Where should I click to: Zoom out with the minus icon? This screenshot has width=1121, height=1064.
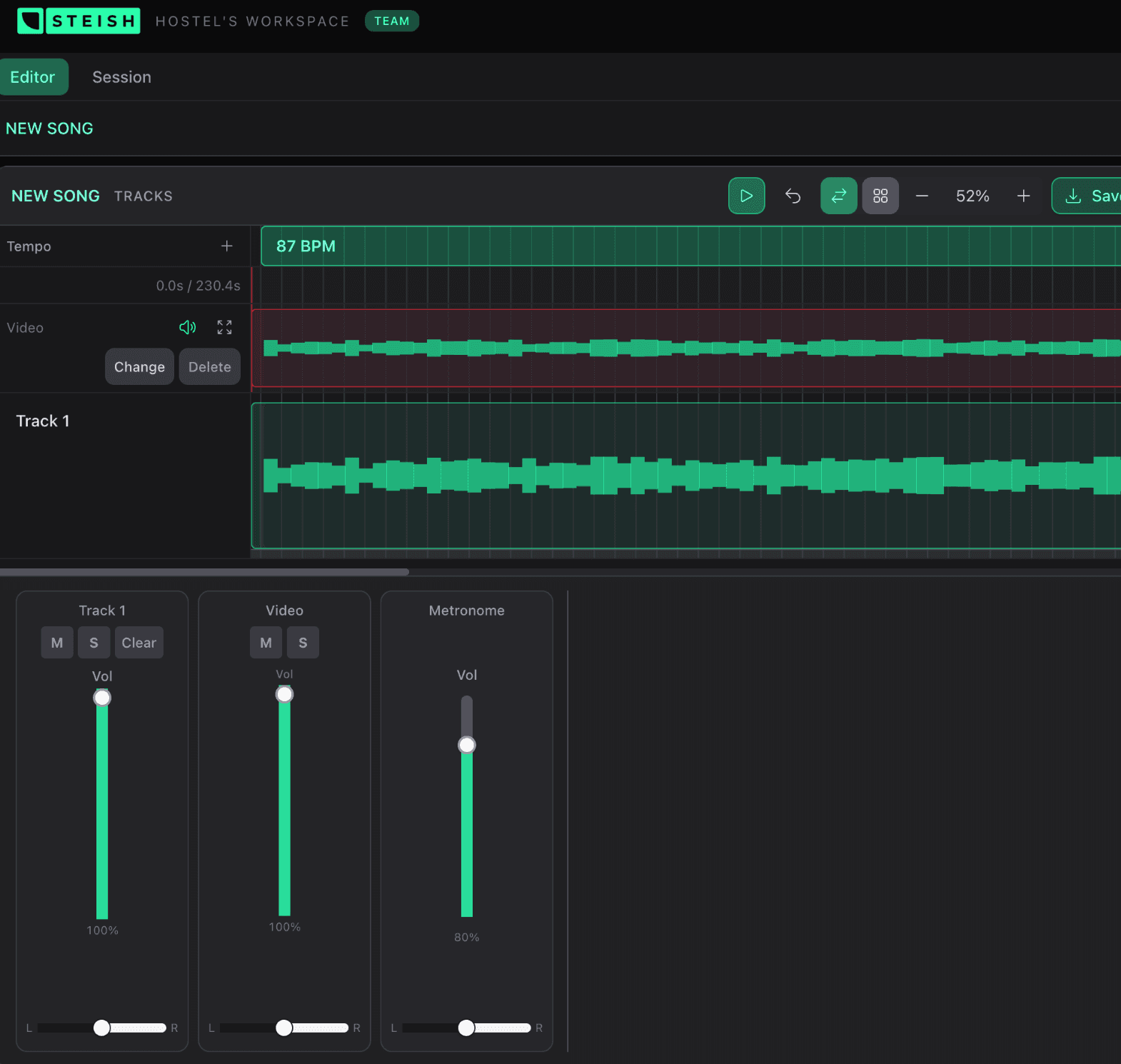tap(922, 196)
